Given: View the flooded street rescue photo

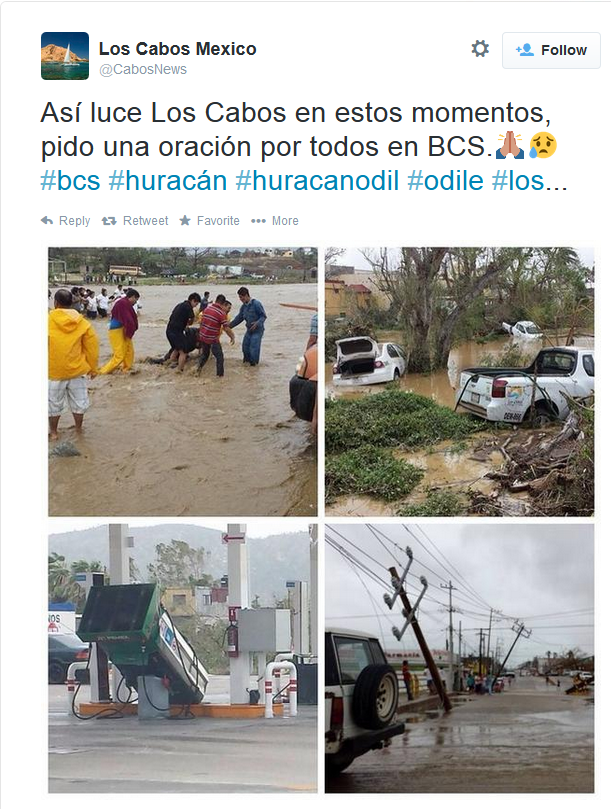Looking at the screenshot, I should pos(183,382).
